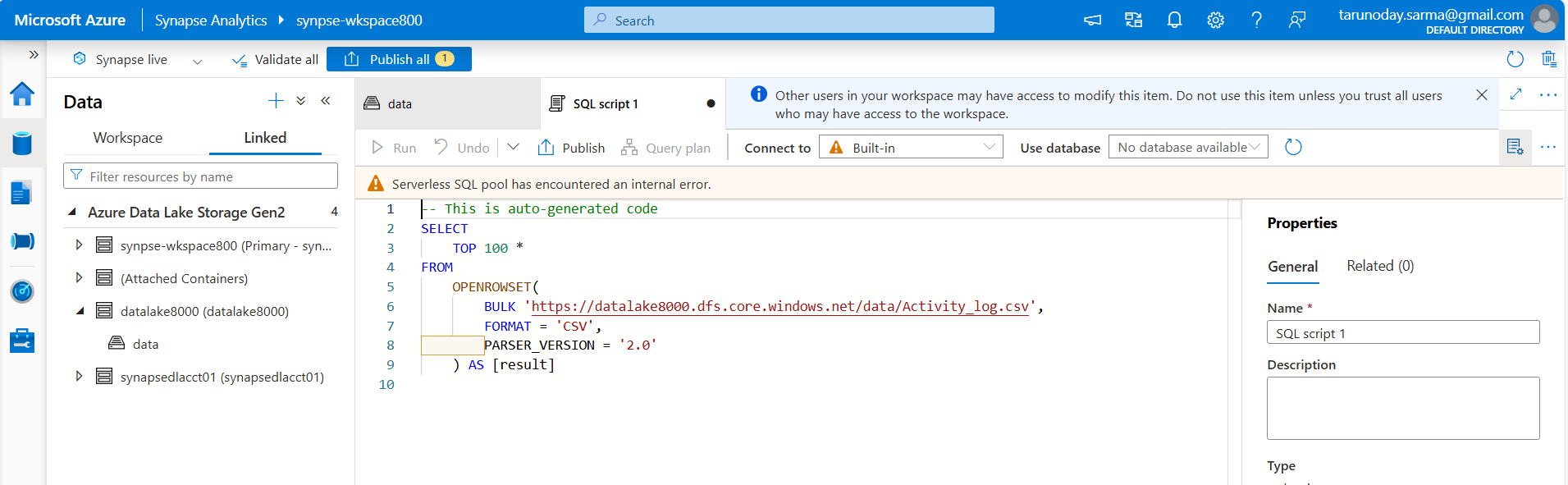Click the user account avatar
This screenshot has height=485, width=1568.
1544,19
